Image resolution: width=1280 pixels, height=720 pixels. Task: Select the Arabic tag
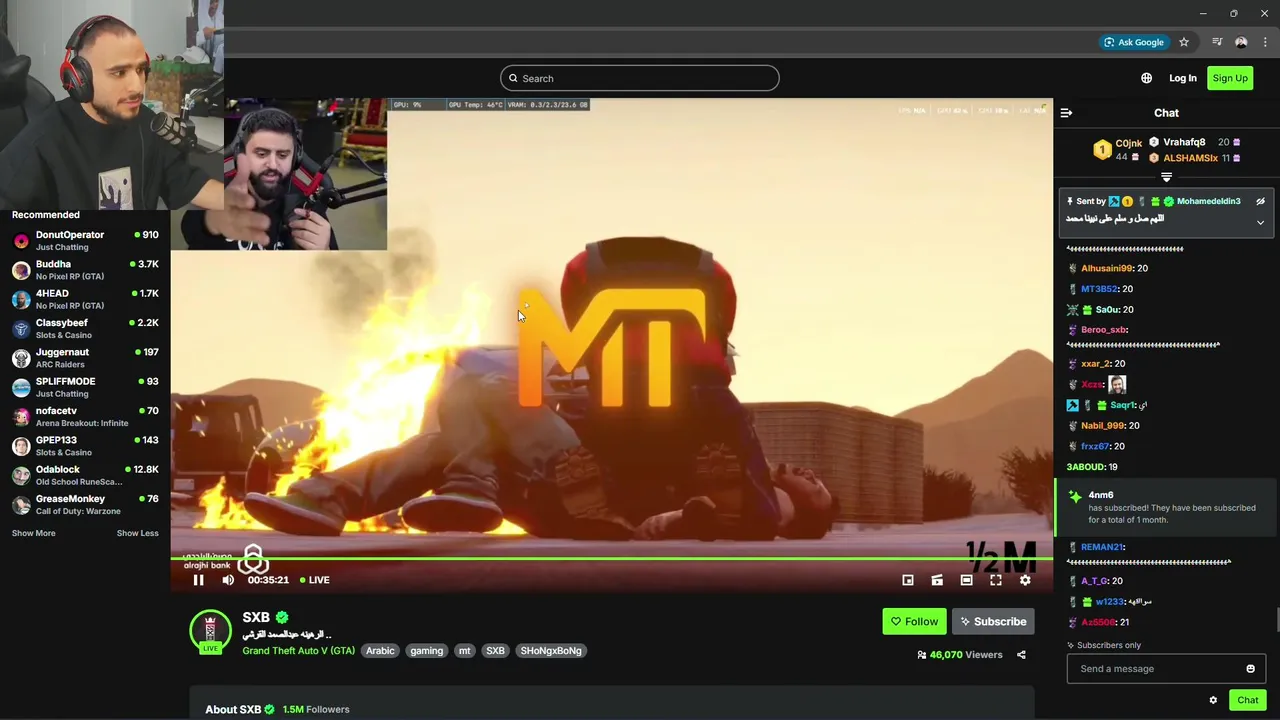pos(380,651)
